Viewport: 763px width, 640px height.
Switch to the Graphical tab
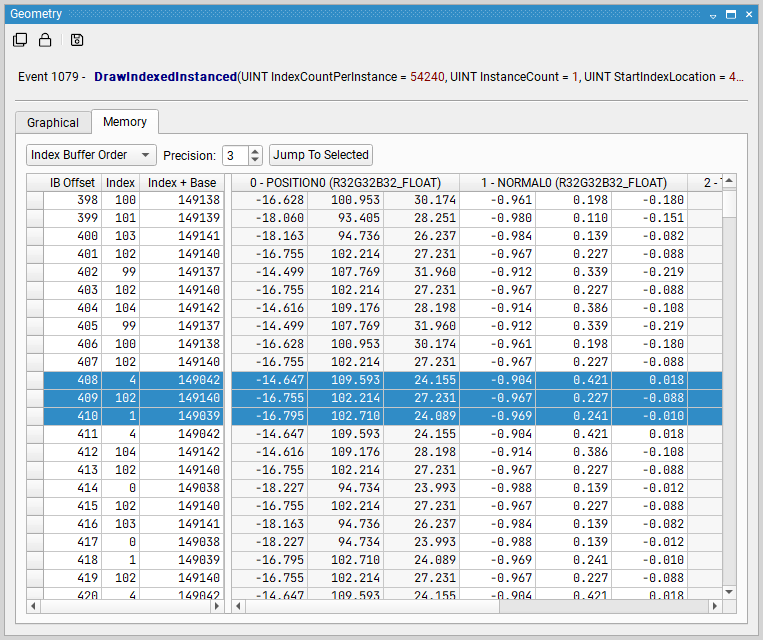pos(53,122)
